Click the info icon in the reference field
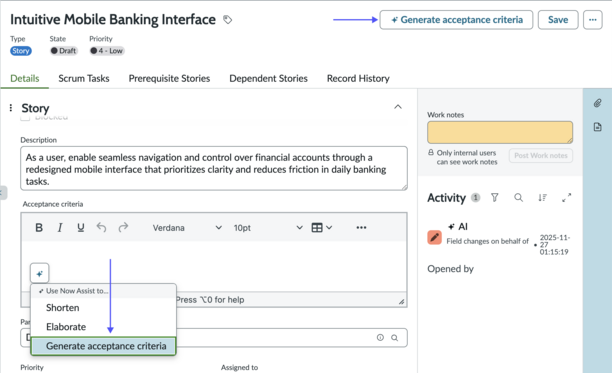612x373 pixels. (380, 337)
